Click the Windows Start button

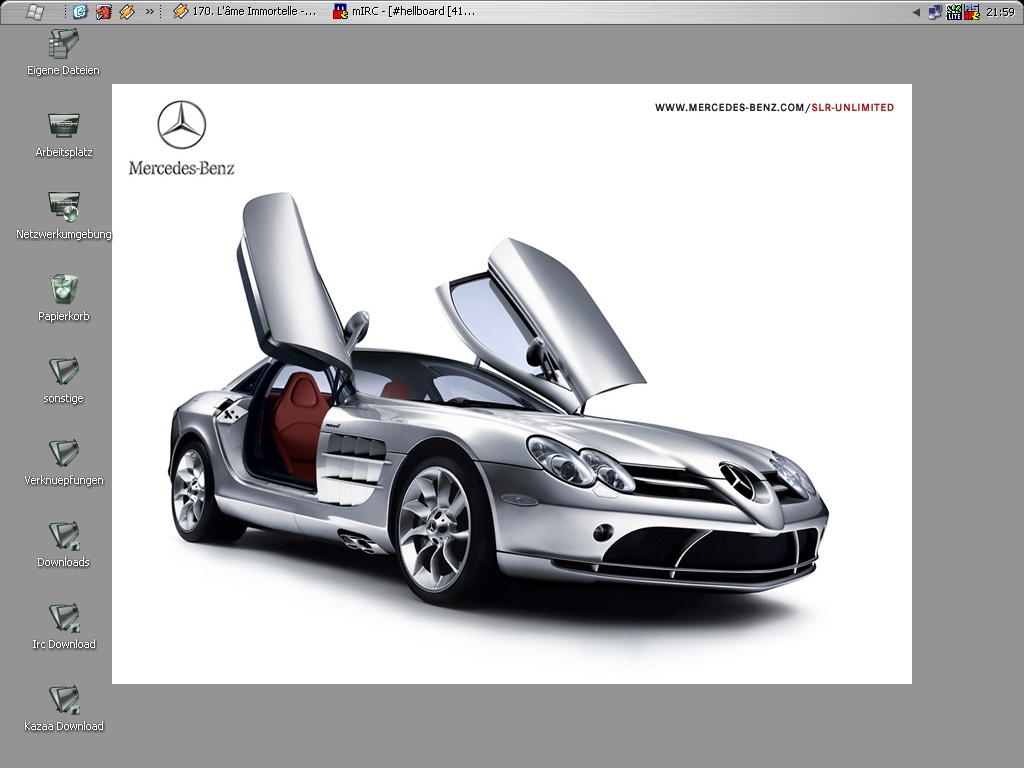coord(33,11)
